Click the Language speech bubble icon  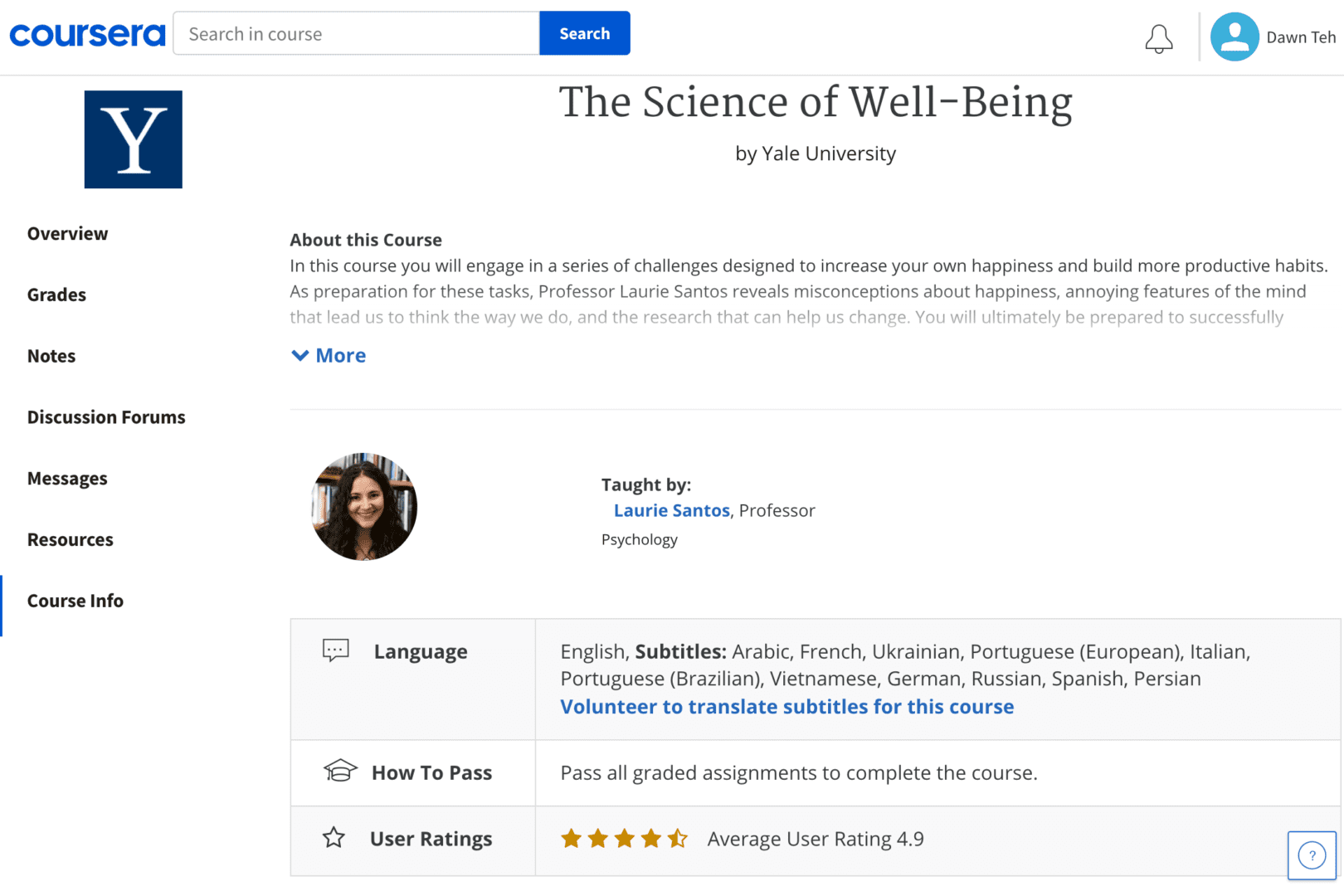click(334, 650)
